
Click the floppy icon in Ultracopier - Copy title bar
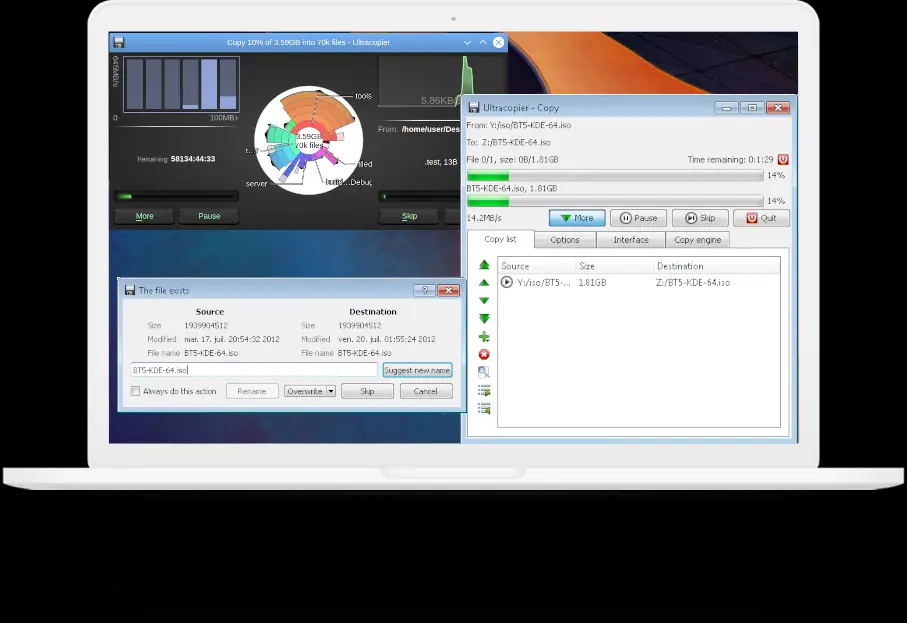pos(474,108)
